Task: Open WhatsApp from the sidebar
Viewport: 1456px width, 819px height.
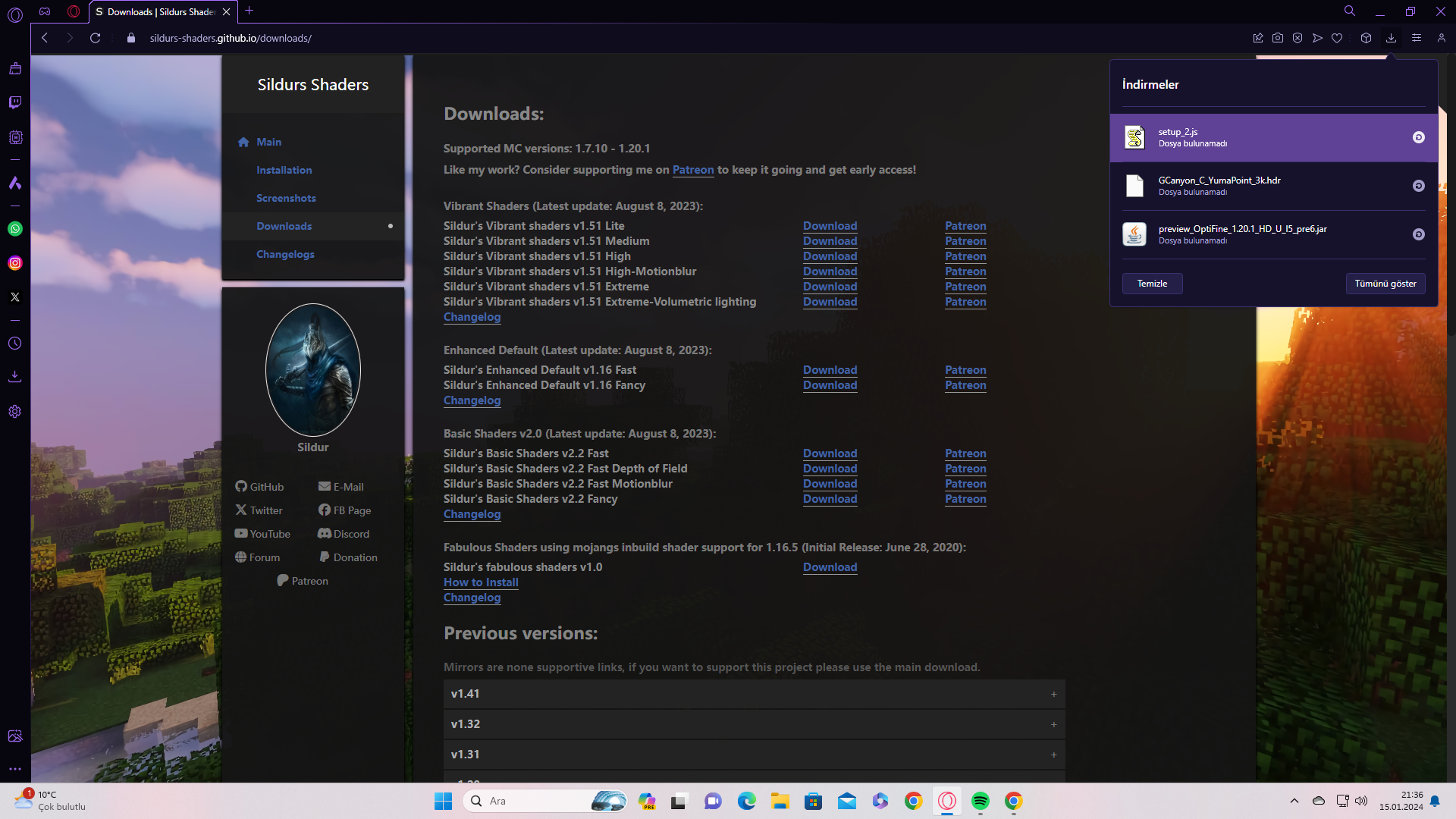Action: pyautogui.click(x=15, y=229)
